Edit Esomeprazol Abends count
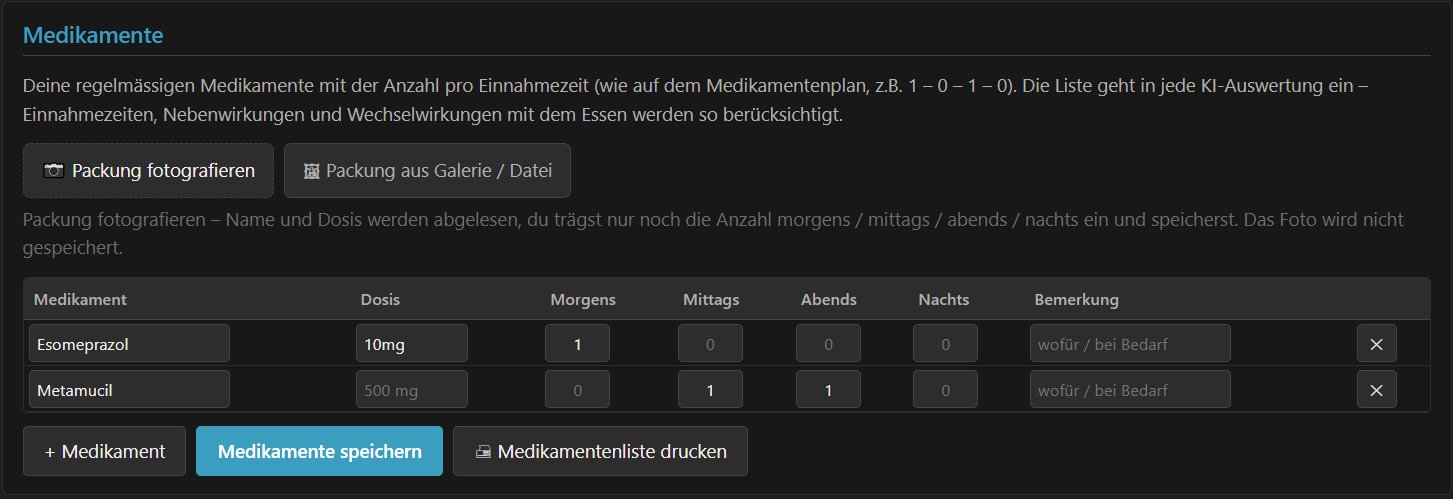Screen dimensions: 1453x499 pyautogui.click(x=828, y=344)
